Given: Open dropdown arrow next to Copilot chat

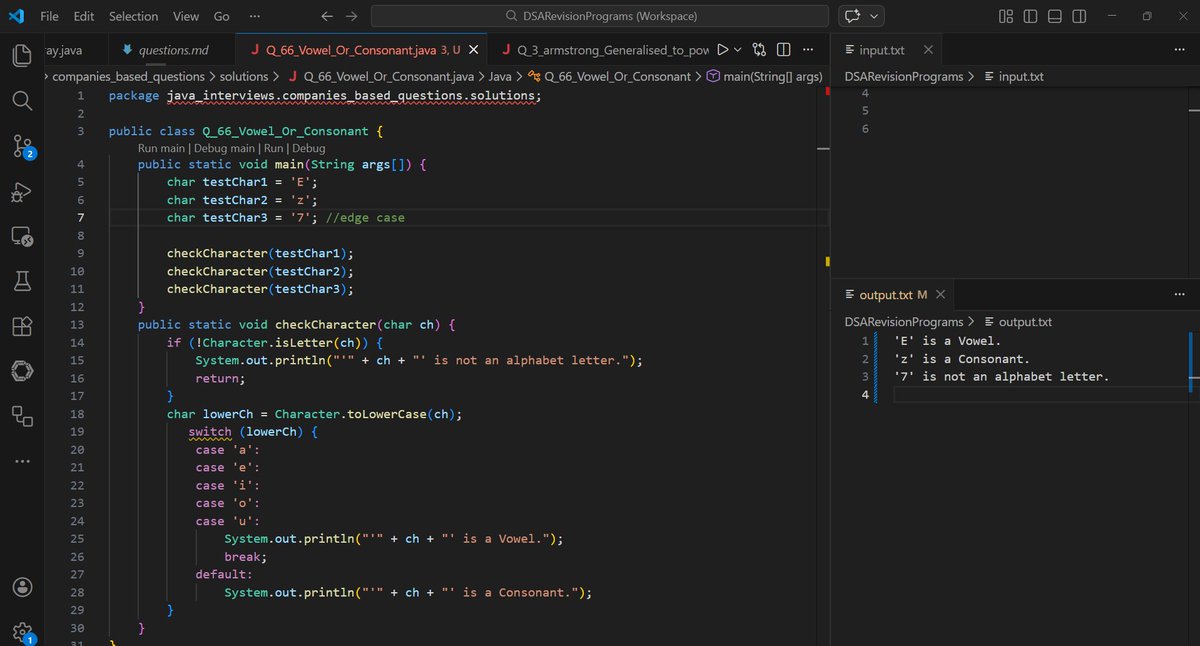Looking at the screenshot, I should (x=876, y=16).
